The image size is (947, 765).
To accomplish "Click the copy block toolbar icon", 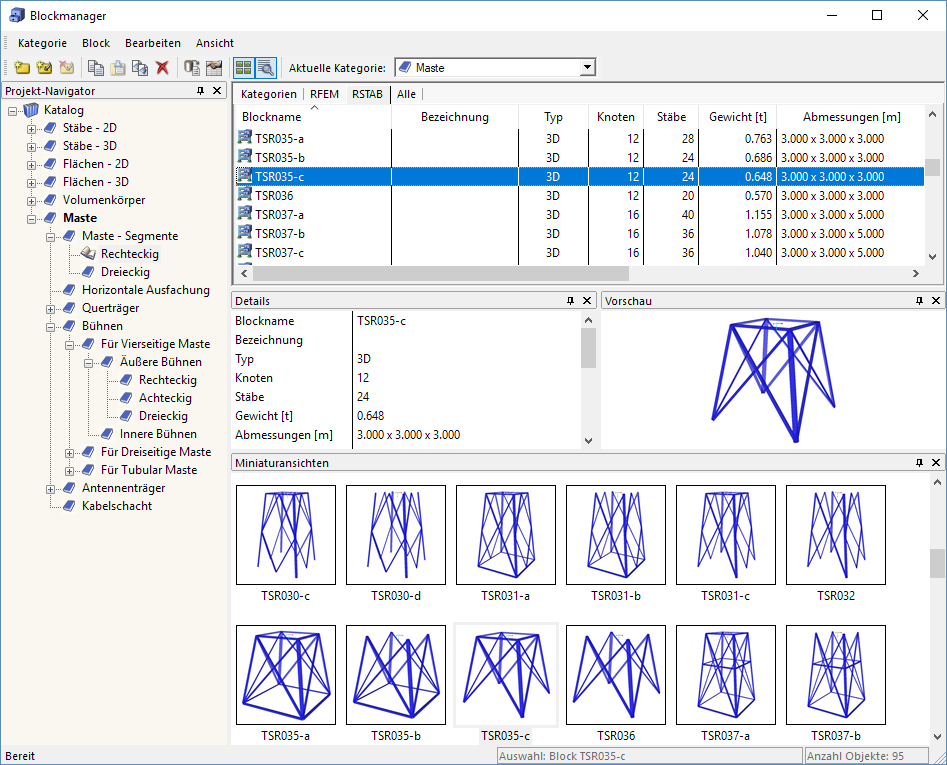I will coord(95,68).
